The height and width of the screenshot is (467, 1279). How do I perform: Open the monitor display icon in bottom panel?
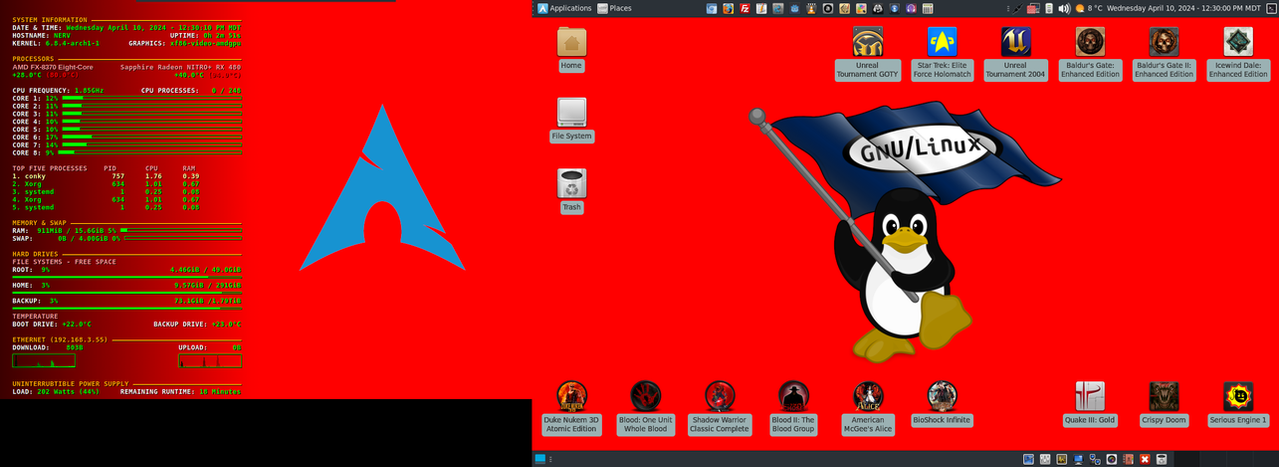(1078, 459)
